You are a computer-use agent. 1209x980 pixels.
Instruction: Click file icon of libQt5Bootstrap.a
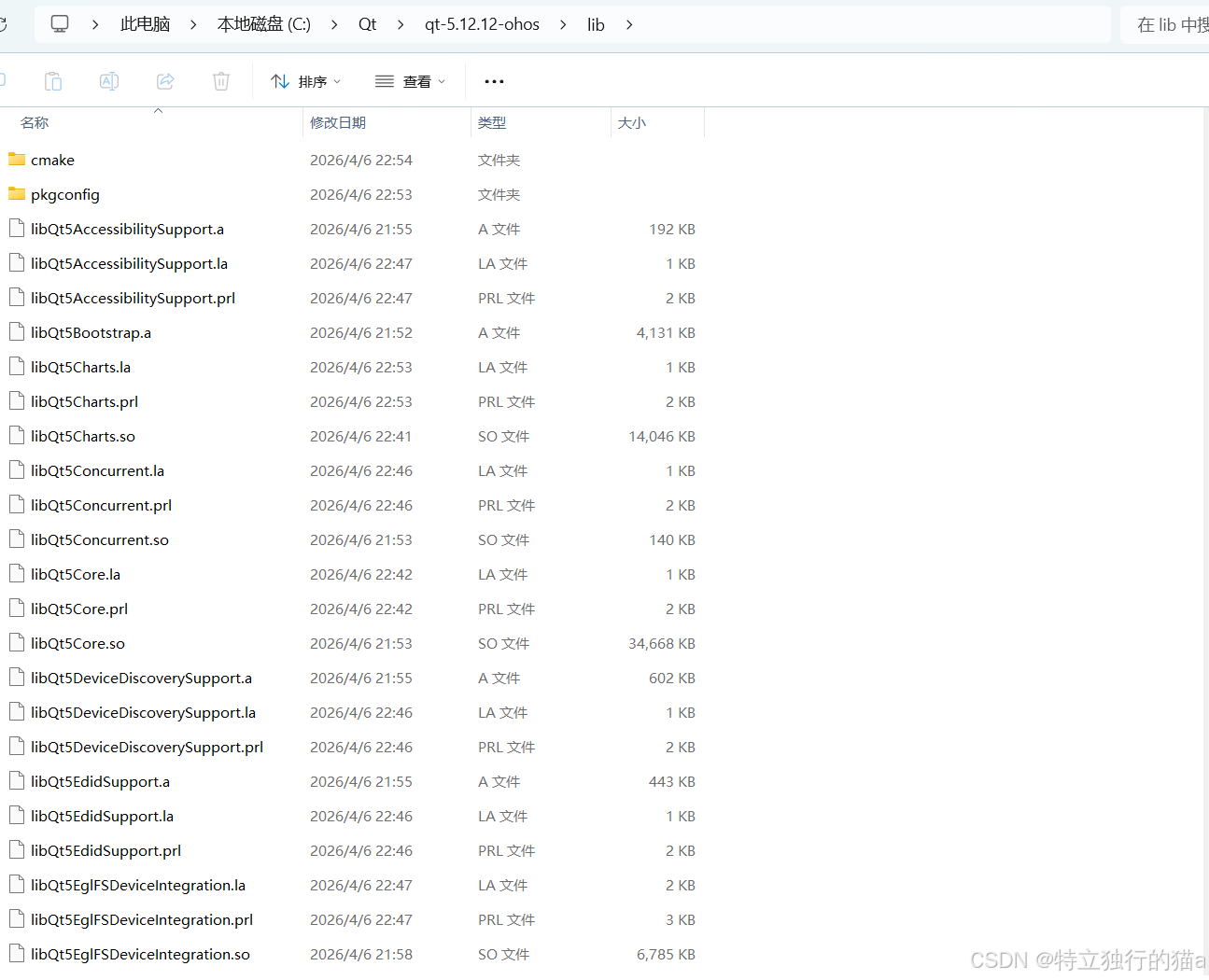(x=17, y=332)
